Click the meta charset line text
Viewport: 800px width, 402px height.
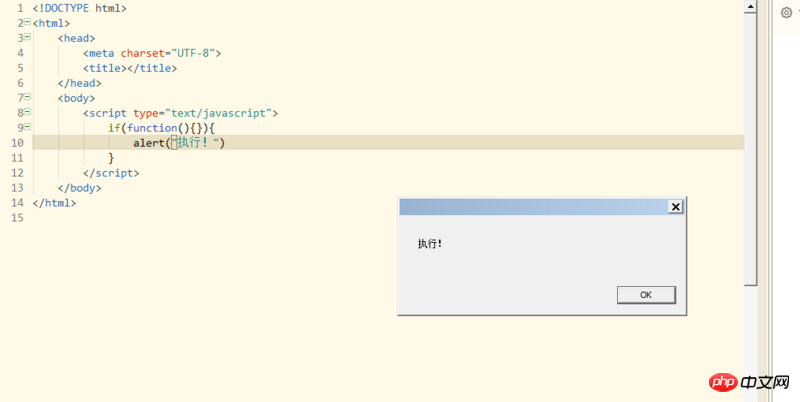click(152, 53)
